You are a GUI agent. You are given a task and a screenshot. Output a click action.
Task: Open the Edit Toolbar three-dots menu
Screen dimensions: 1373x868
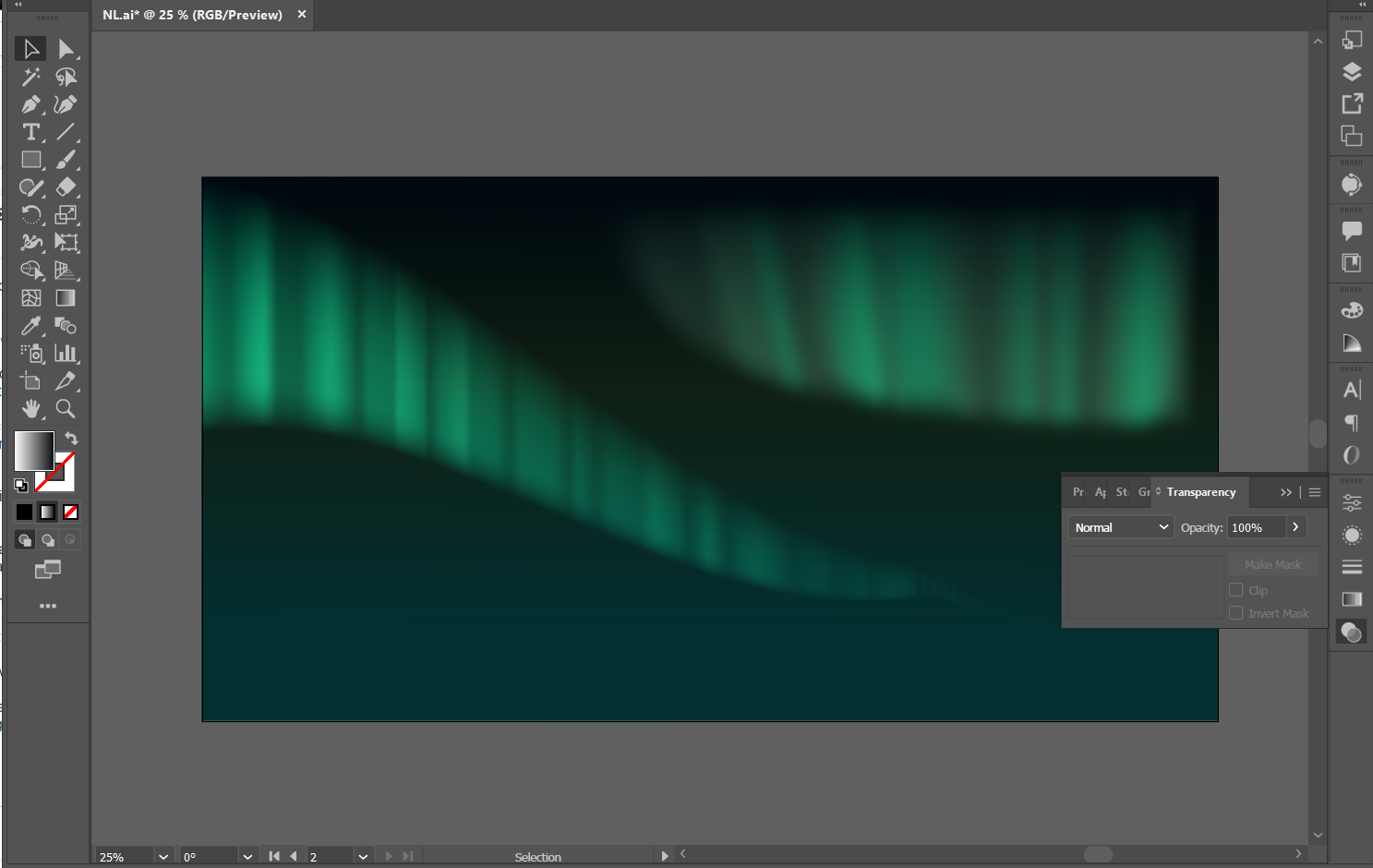coord(48,606)
